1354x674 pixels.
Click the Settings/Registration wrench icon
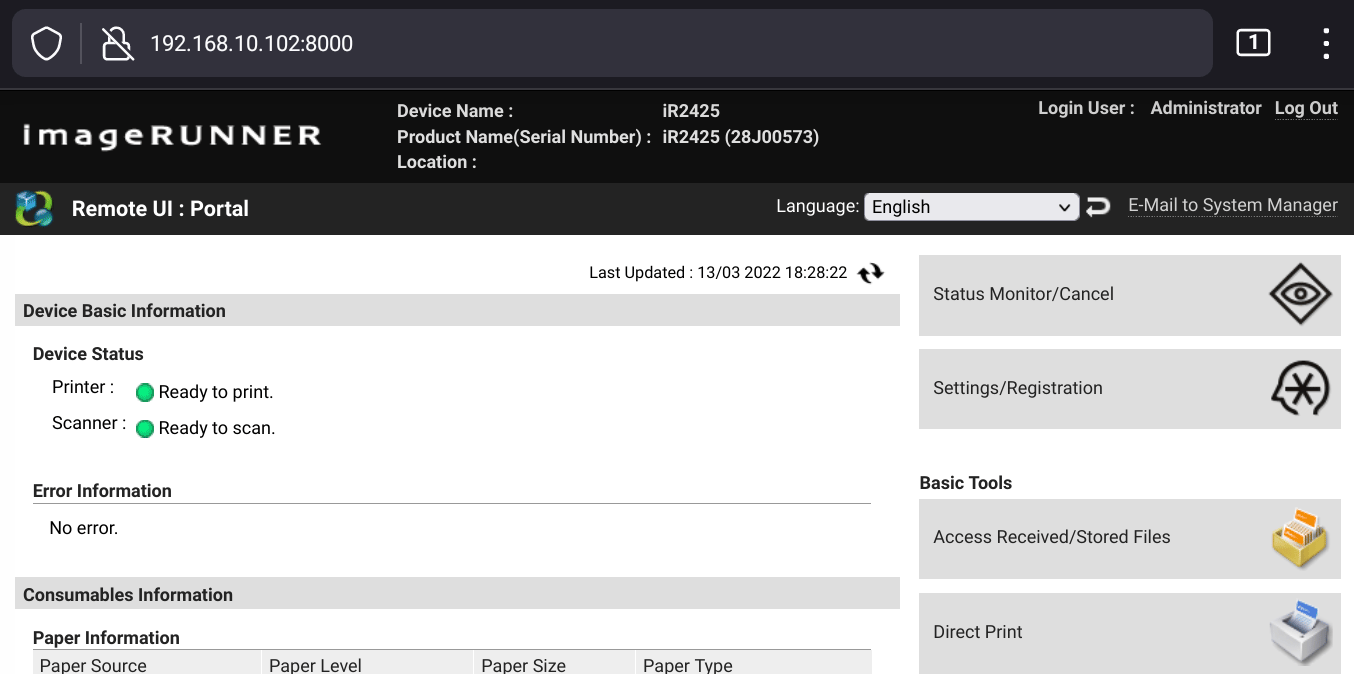point(1300,389)
